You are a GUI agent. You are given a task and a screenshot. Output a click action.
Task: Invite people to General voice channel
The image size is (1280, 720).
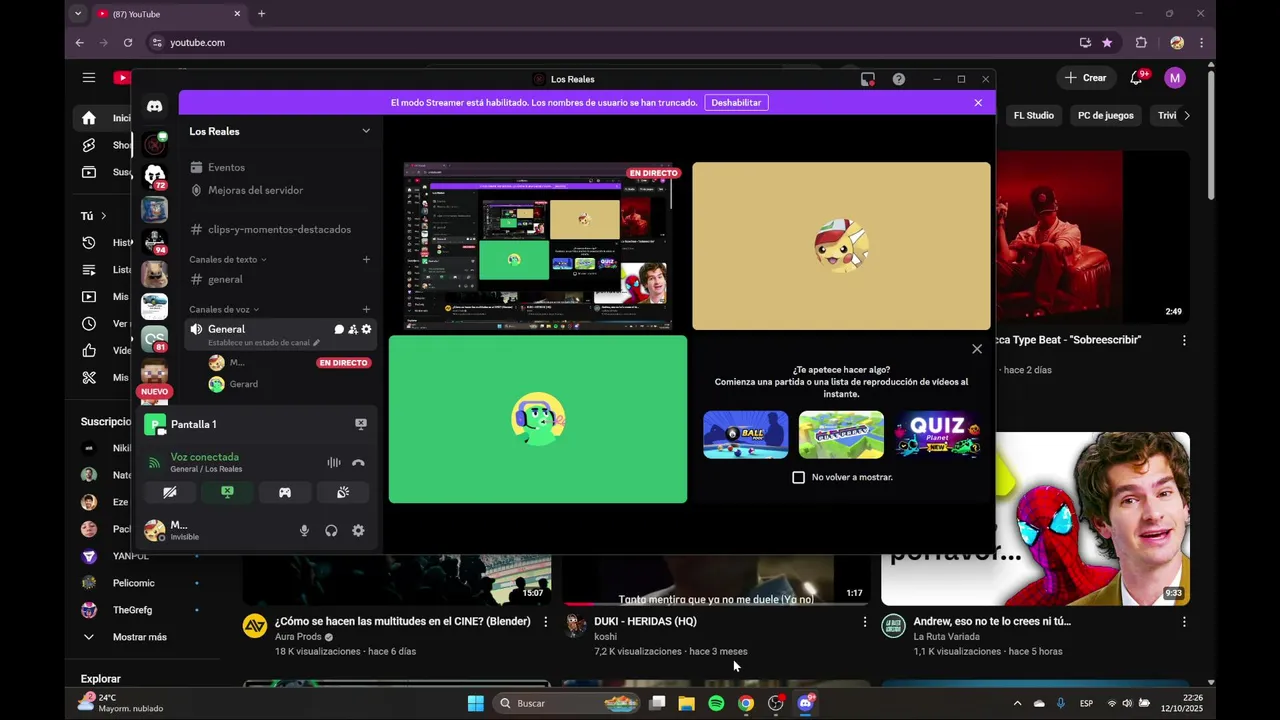coord(353,329)
